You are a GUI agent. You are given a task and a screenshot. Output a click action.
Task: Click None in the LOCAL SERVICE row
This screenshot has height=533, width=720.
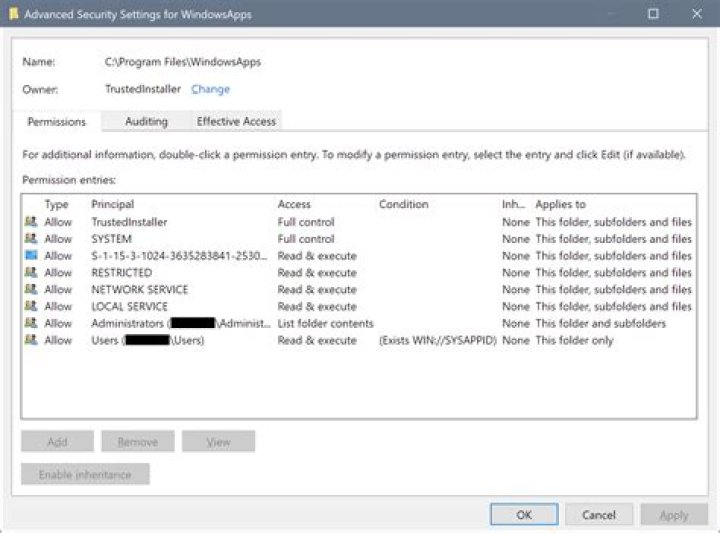click(516, 306)
